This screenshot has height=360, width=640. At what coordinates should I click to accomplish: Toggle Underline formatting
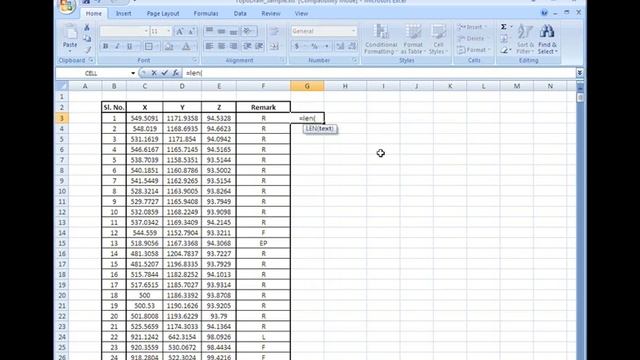point(129,47)
